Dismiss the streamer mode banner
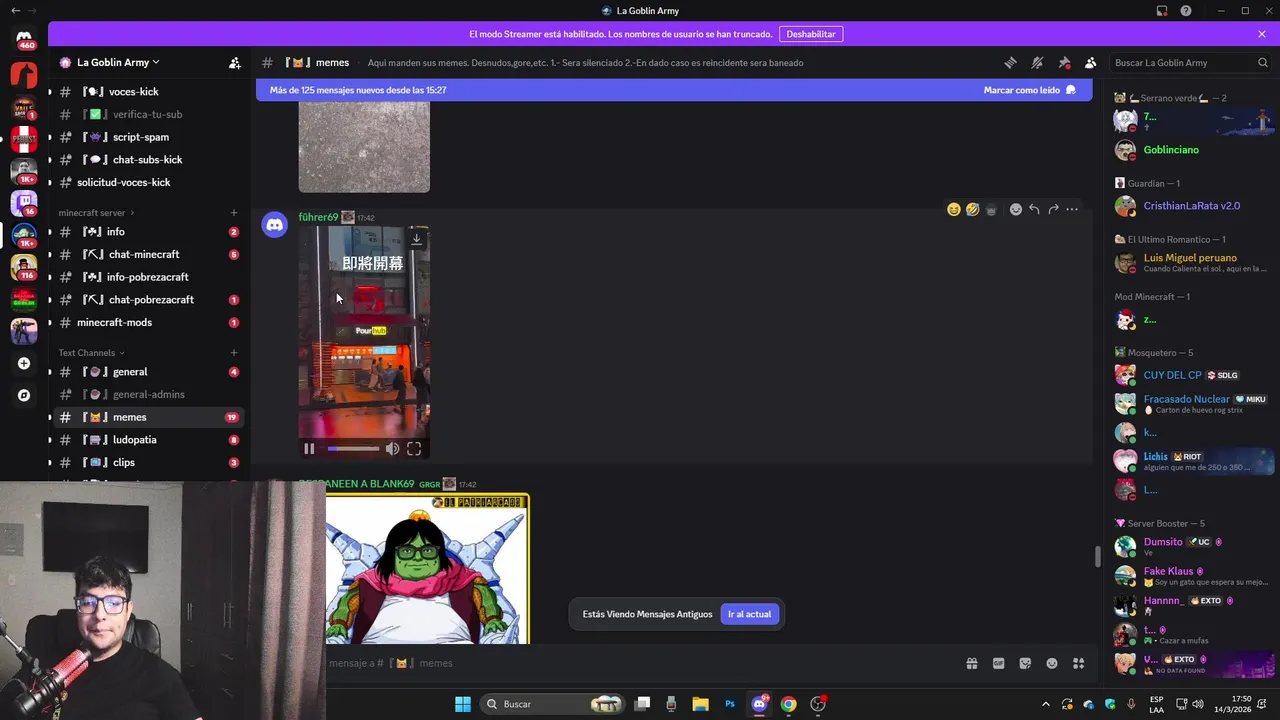This screenshot has width=1280, height=720. click(x=1262, y=34)
